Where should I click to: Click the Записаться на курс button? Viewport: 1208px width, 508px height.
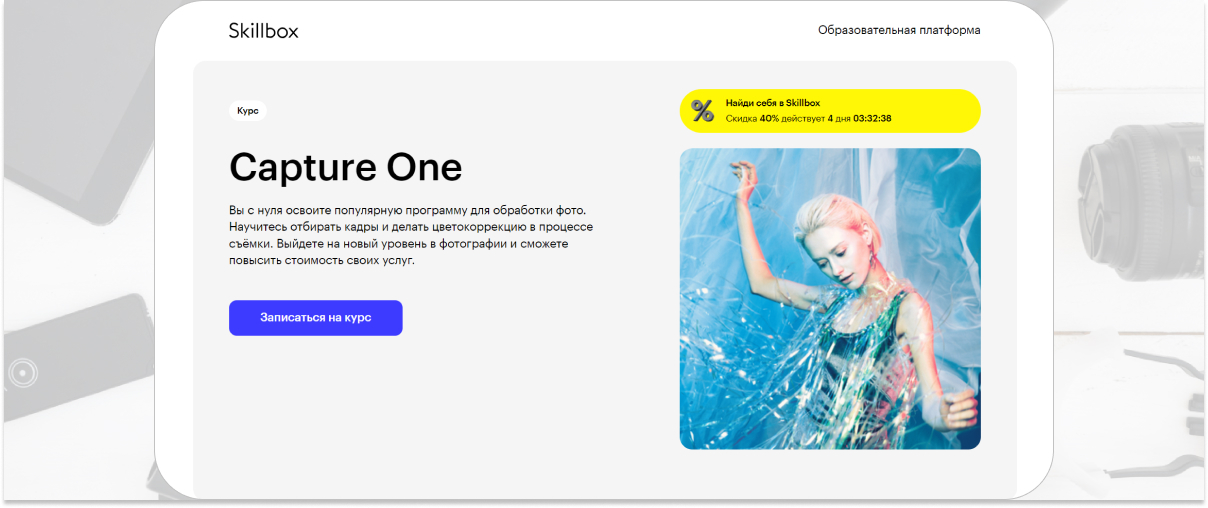click(x=316, y=318)
